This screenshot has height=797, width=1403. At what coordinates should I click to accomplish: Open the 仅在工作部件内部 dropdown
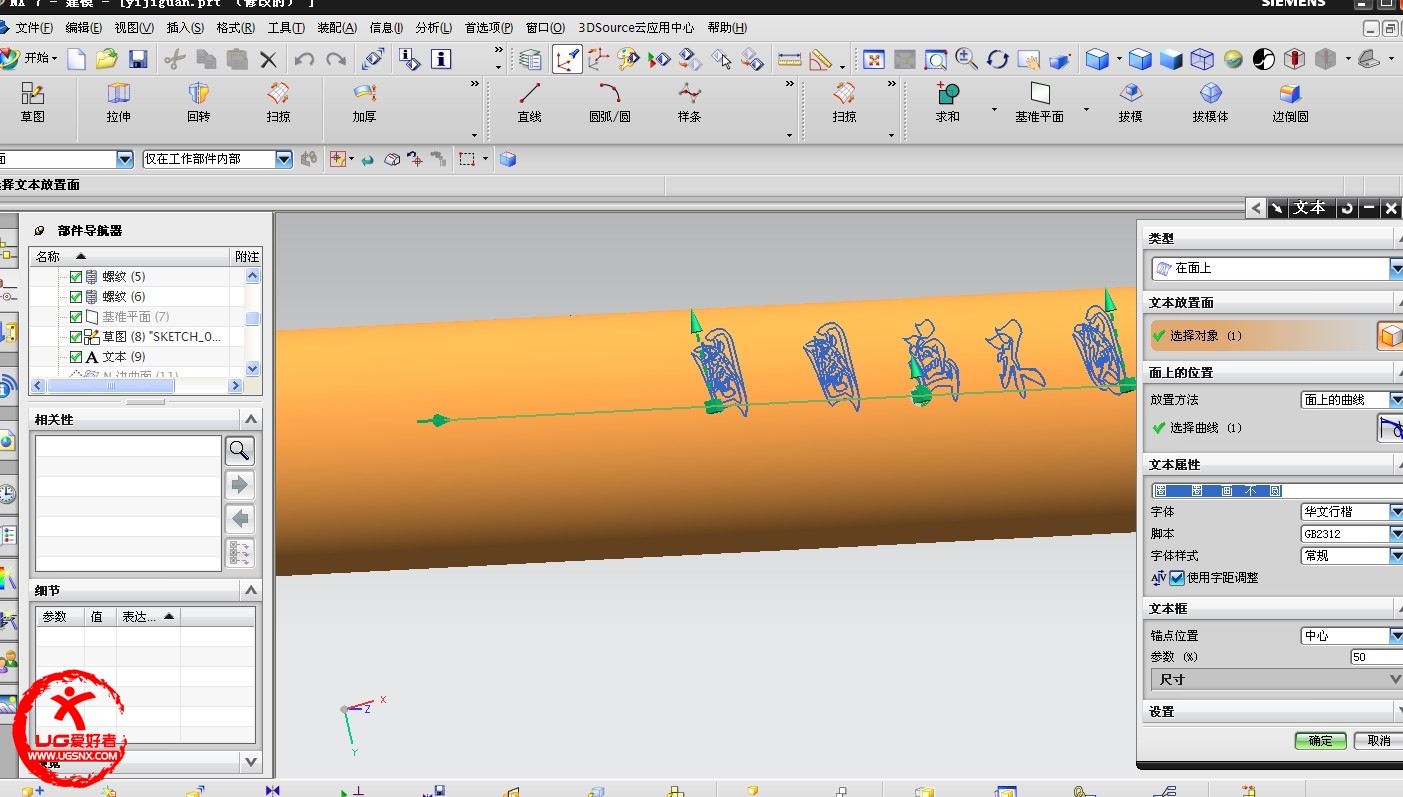click(284, 159)
